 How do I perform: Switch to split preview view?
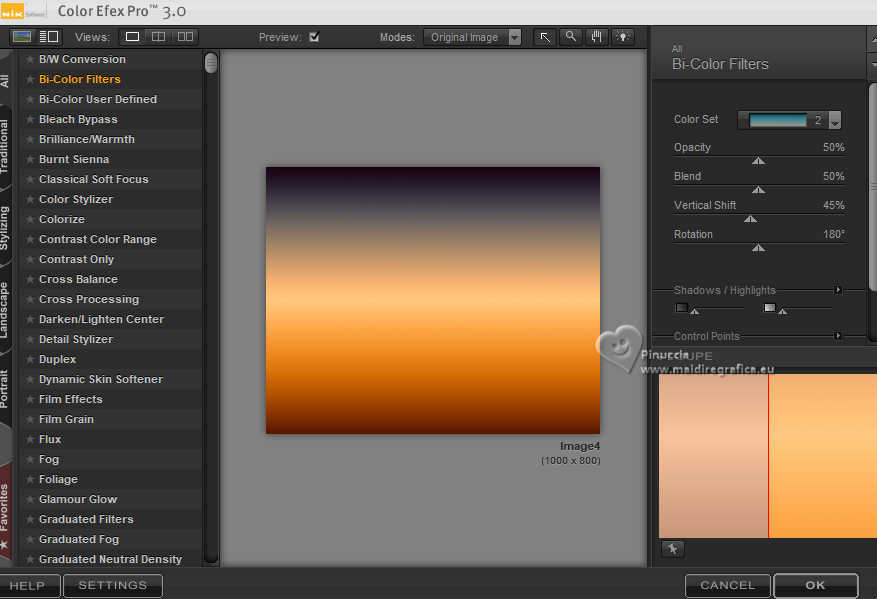click(159, 37)
